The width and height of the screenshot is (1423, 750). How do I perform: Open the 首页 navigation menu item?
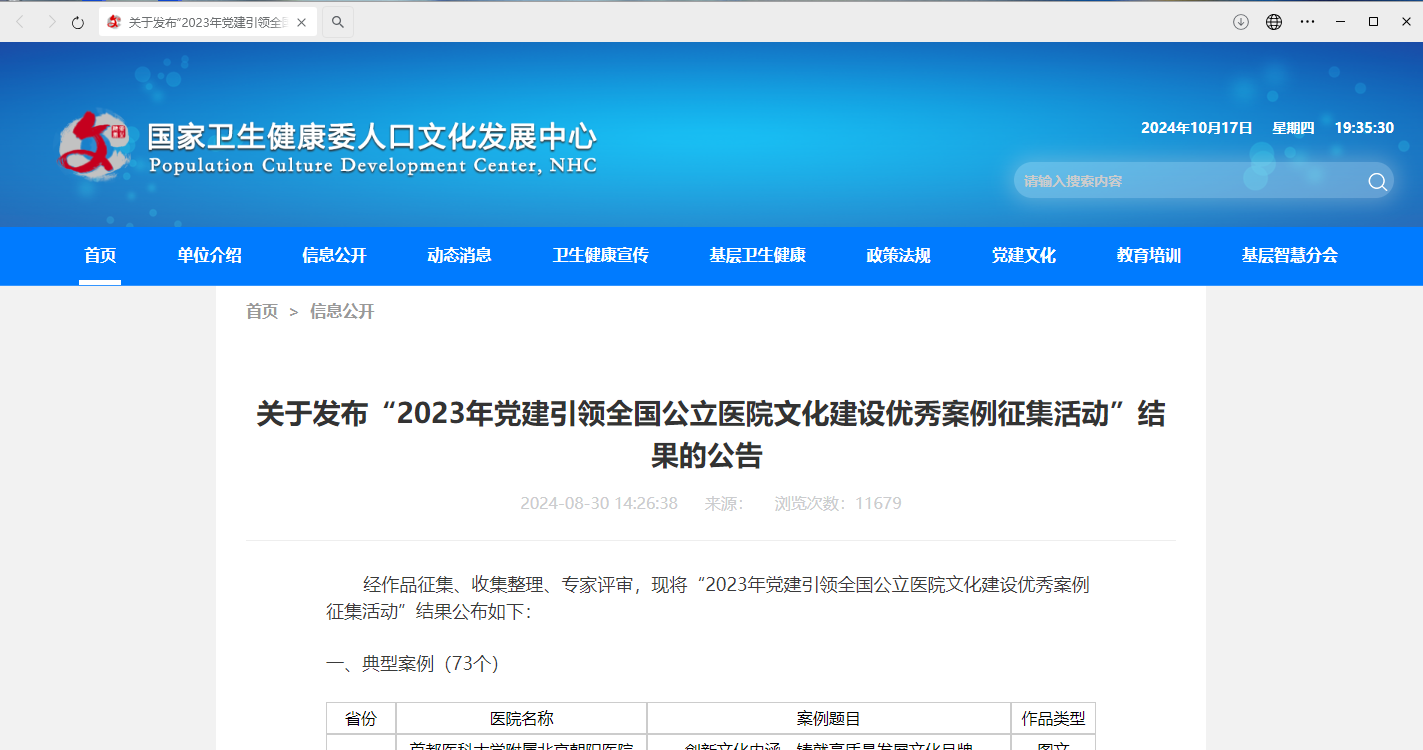(100, 255)
